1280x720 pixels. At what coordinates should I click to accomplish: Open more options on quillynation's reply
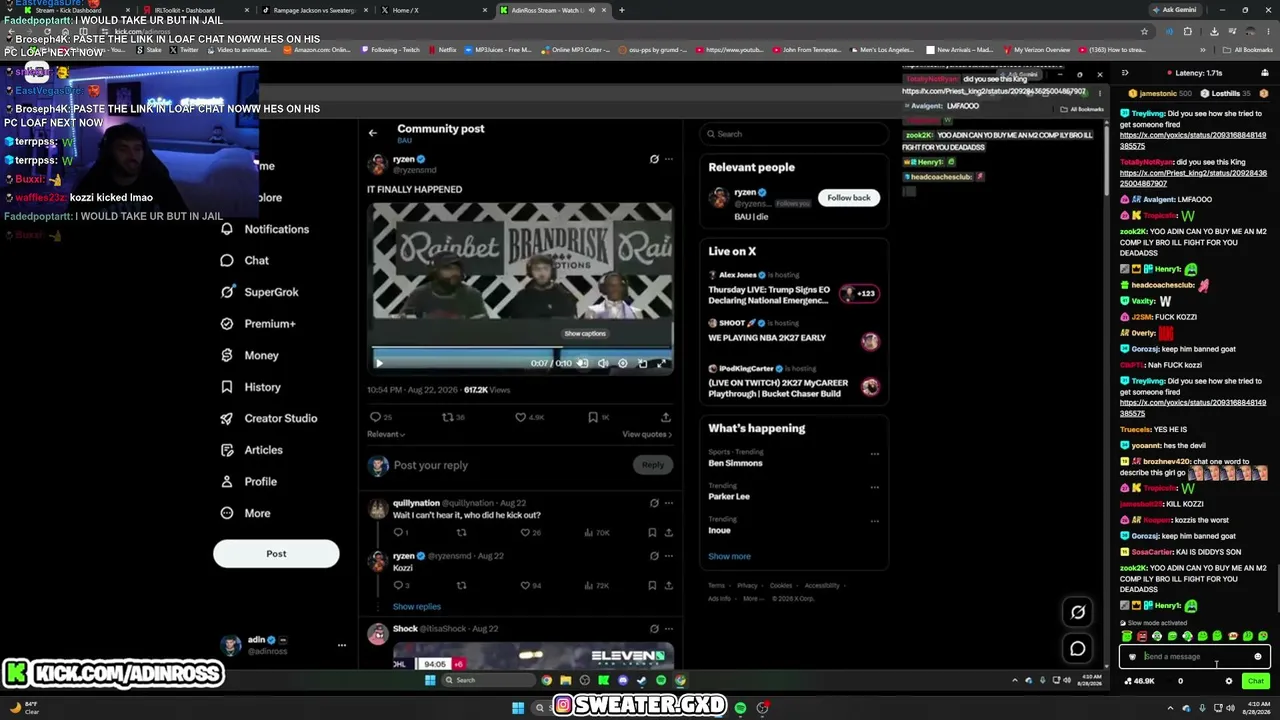pos(669,503)
